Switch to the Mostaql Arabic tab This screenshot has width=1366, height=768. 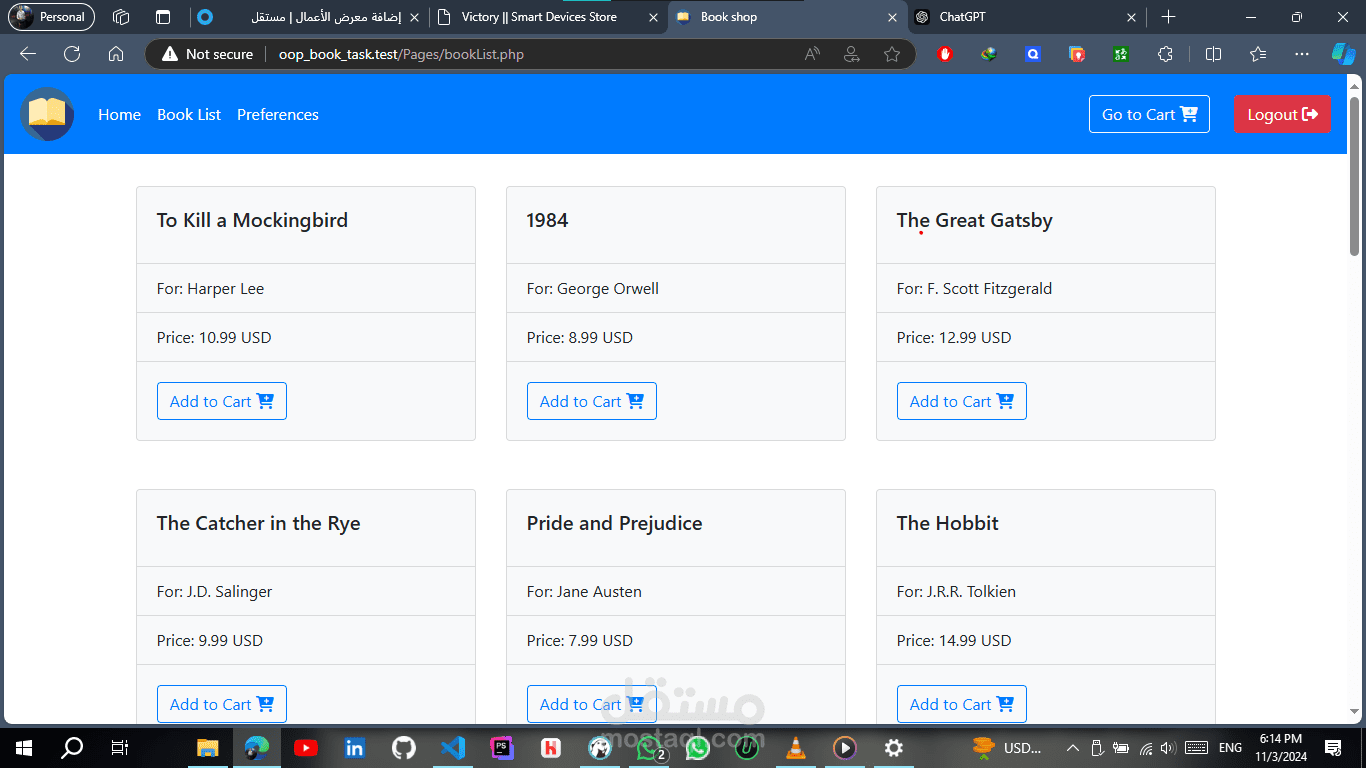coord(308,17)
